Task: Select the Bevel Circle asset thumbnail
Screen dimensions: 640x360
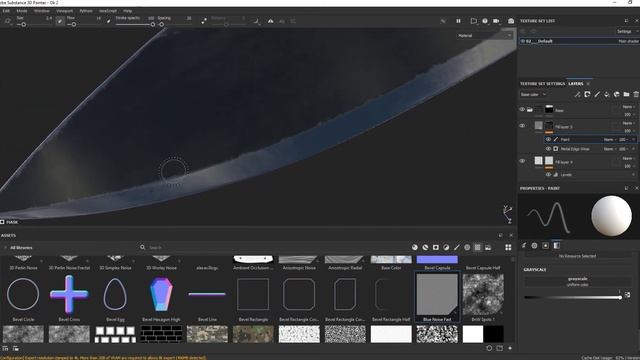Action: point(23,294)
